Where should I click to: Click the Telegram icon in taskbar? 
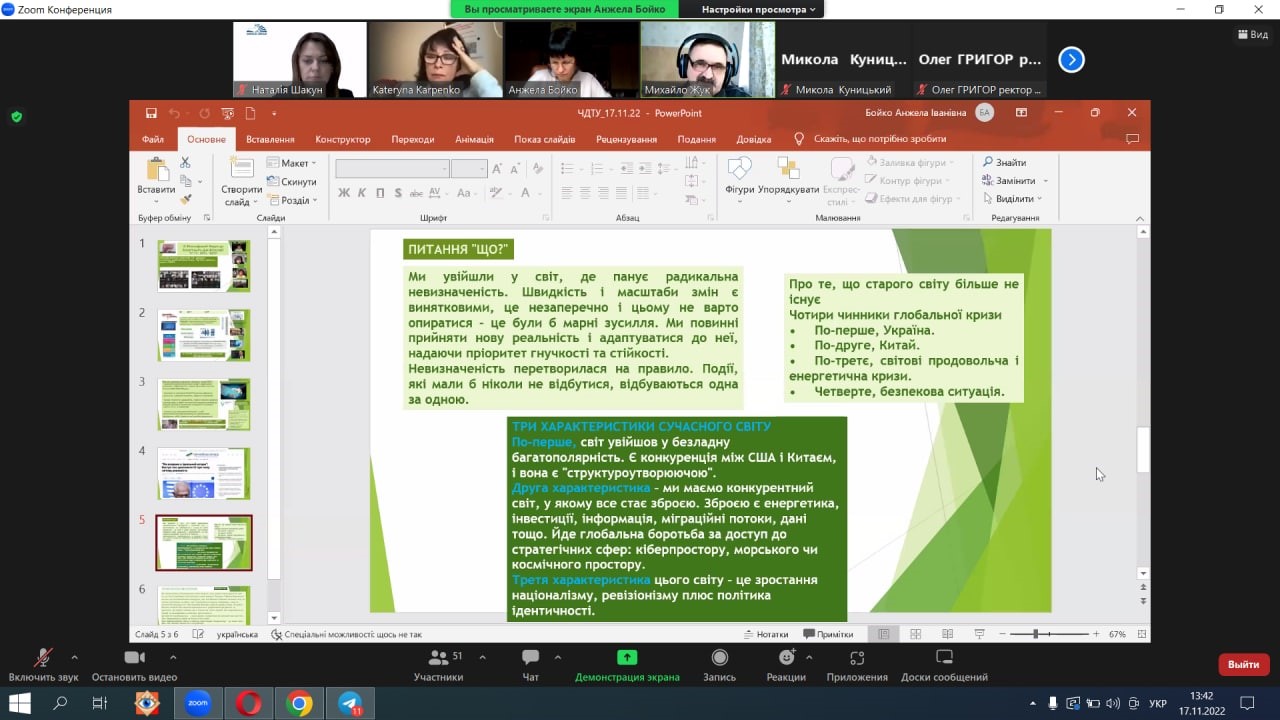pos(350,703)
